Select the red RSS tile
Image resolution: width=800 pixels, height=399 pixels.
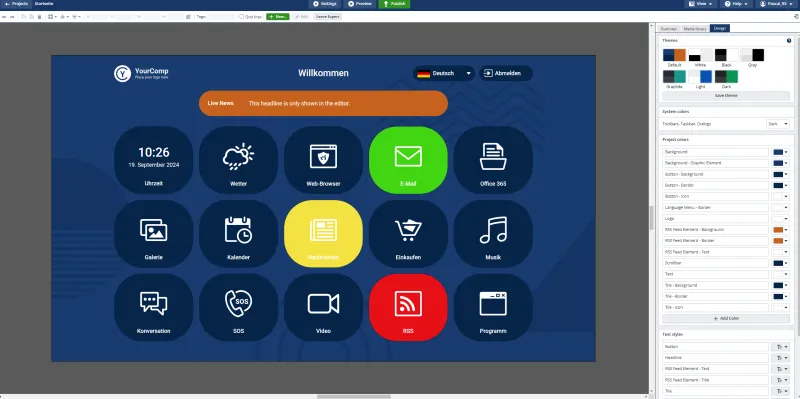tap(408, 307)
